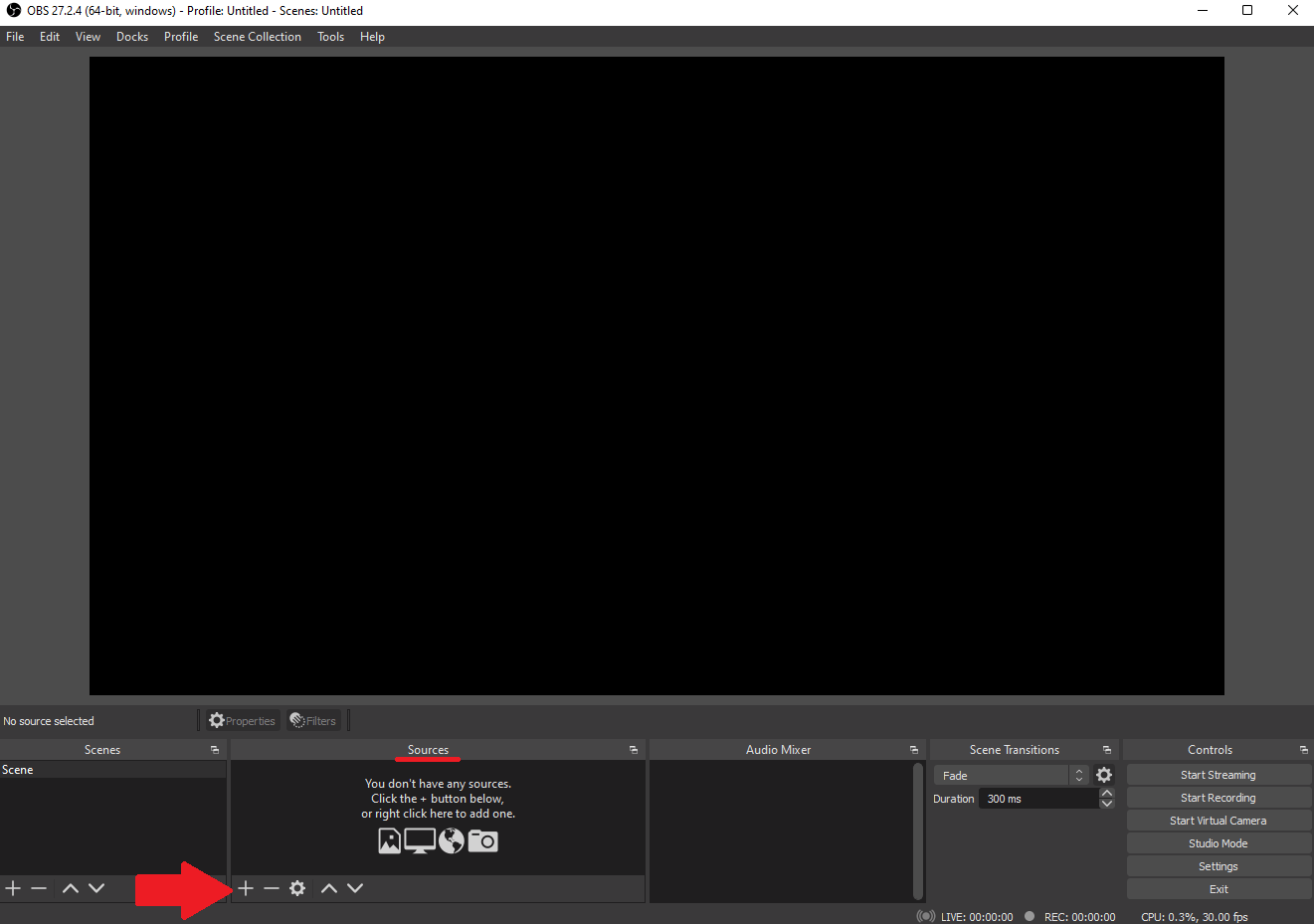Image resolution: width=1314 pixels, height=924 pixels.
Task: Open the Edit menu
Action: (50, 37)
